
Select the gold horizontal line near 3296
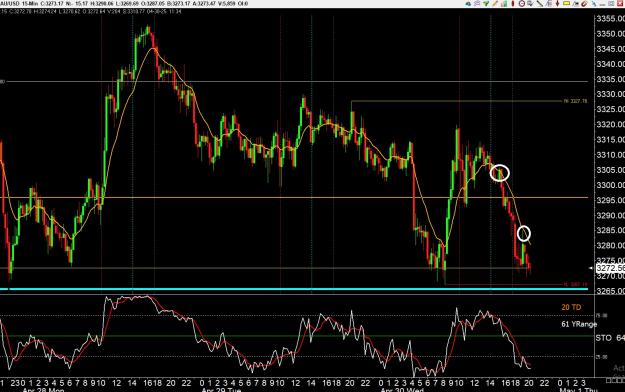coord(294,197)
